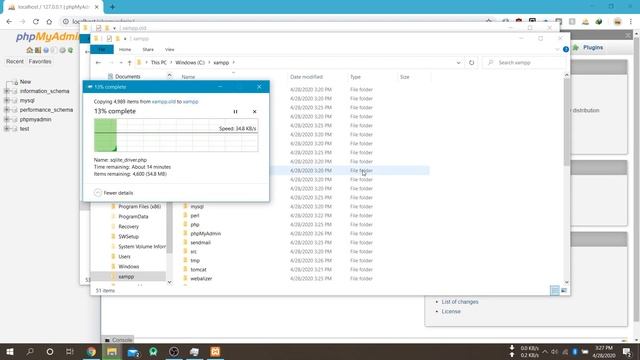Open the View ribbon tab
The height and width of the screenshot is (360, 640).
pos(169,49)
